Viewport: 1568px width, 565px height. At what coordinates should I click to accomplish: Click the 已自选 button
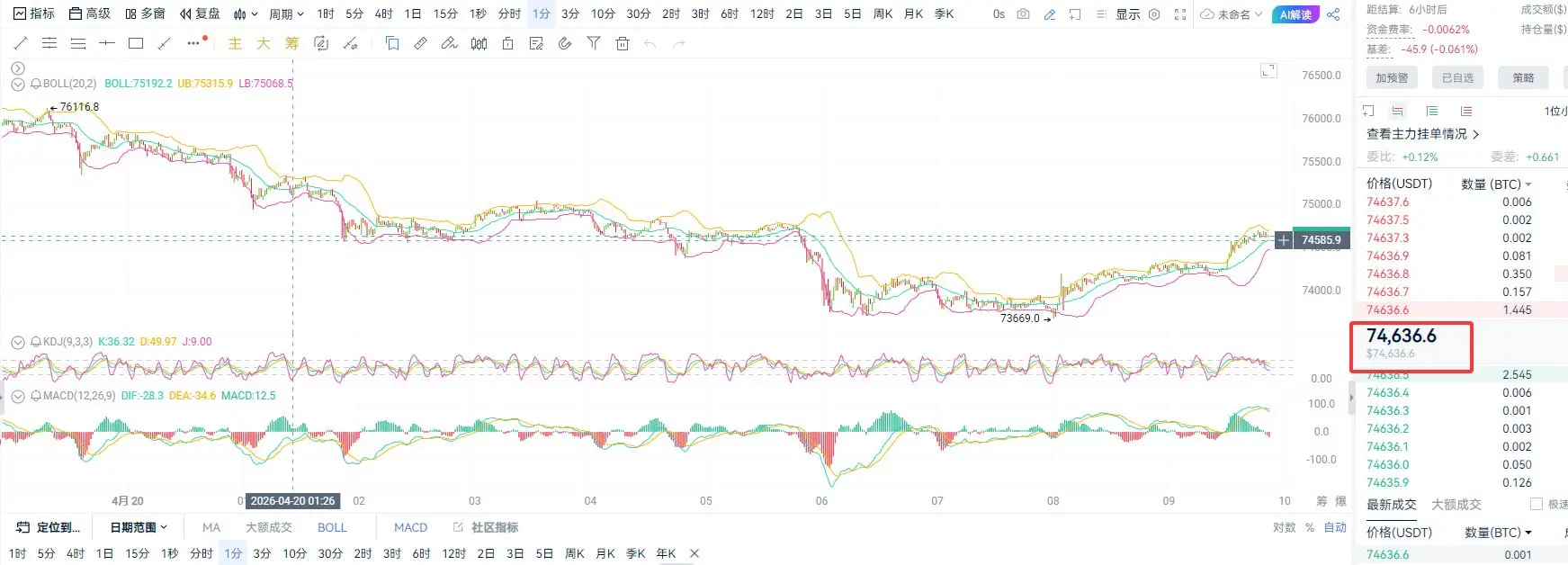[x=1458, y=78]
